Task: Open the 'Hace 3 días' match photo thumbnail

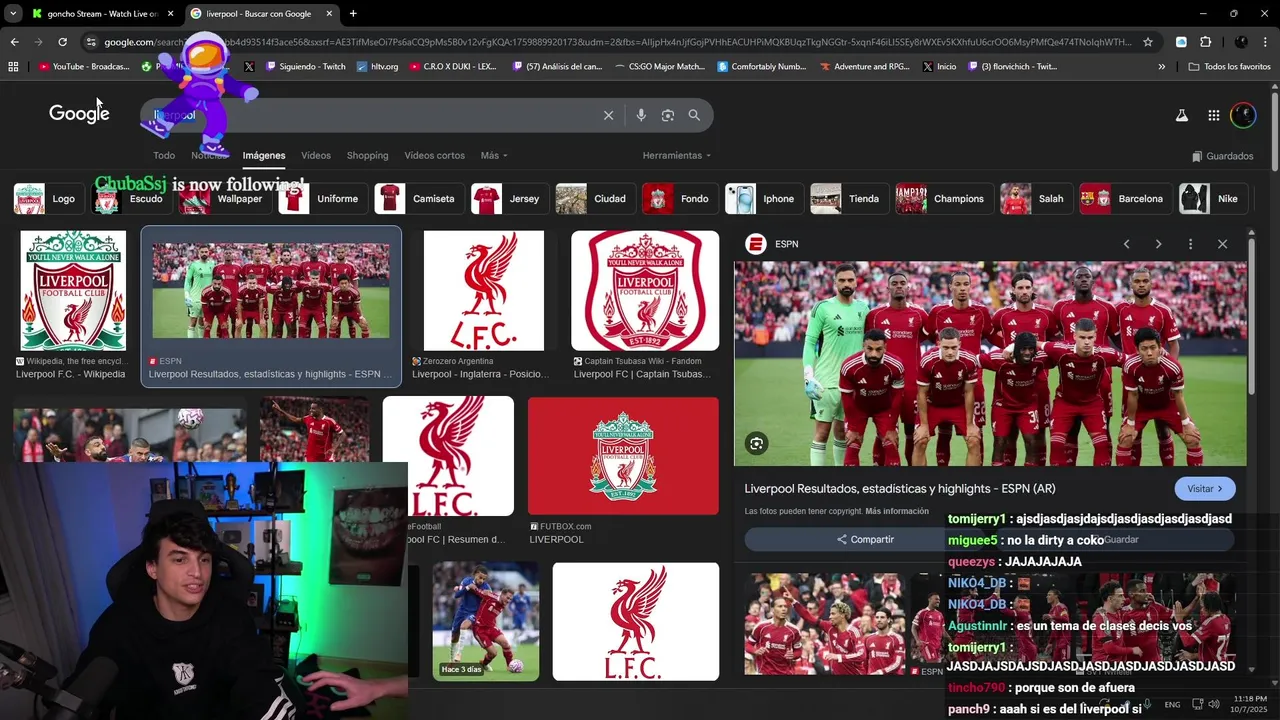Action: point(486,621)
